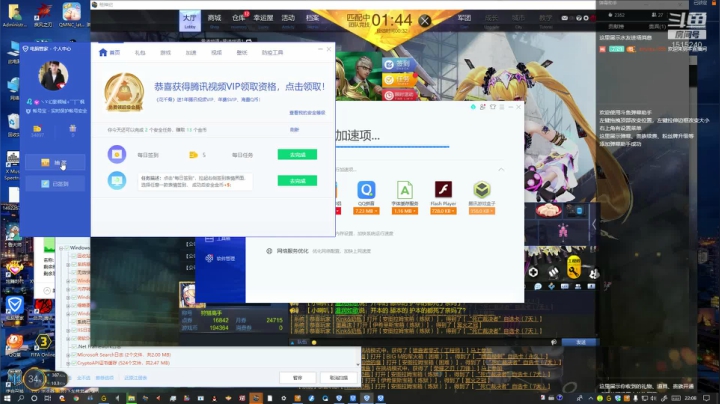Collapse the Windows root node in the cleanup tree
The width and height of the screenshot is (720, 404).
tap(61, 248)
